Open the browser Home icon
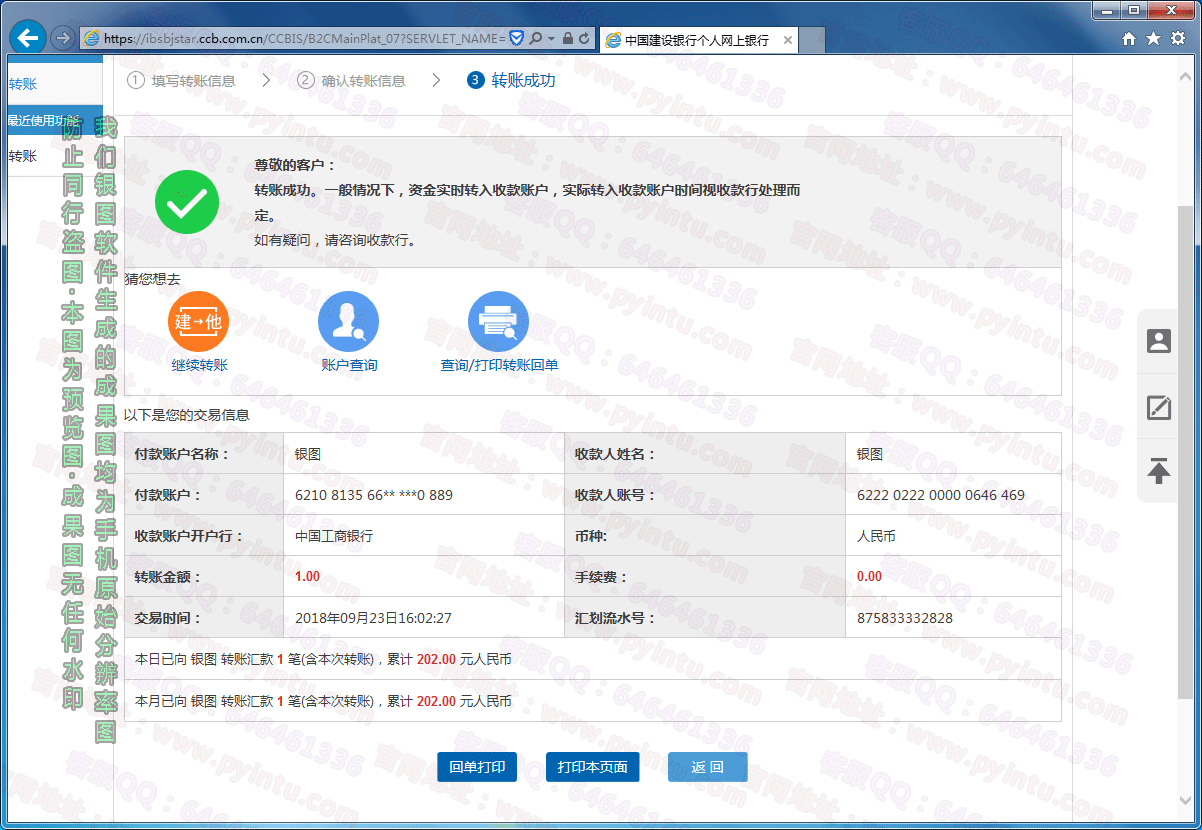The image size is (1202, 830). click(1129, 39)
